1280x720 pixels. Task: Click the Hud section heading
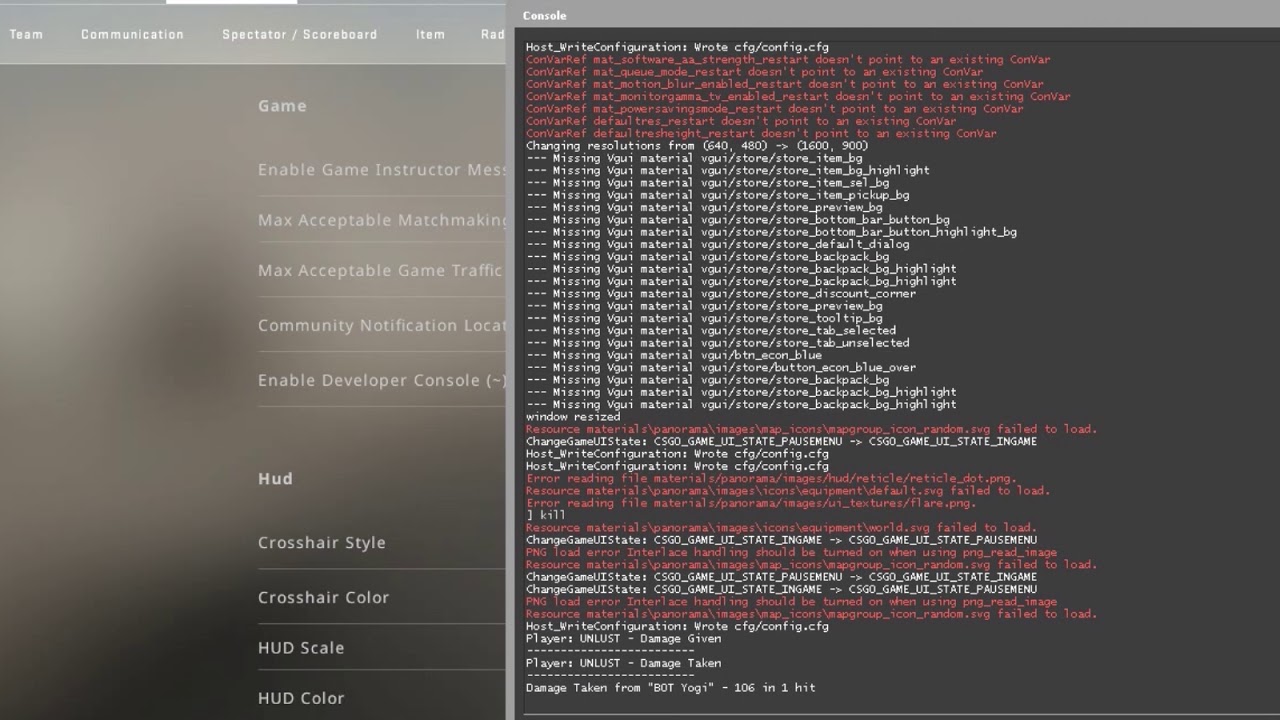point(275,479)
